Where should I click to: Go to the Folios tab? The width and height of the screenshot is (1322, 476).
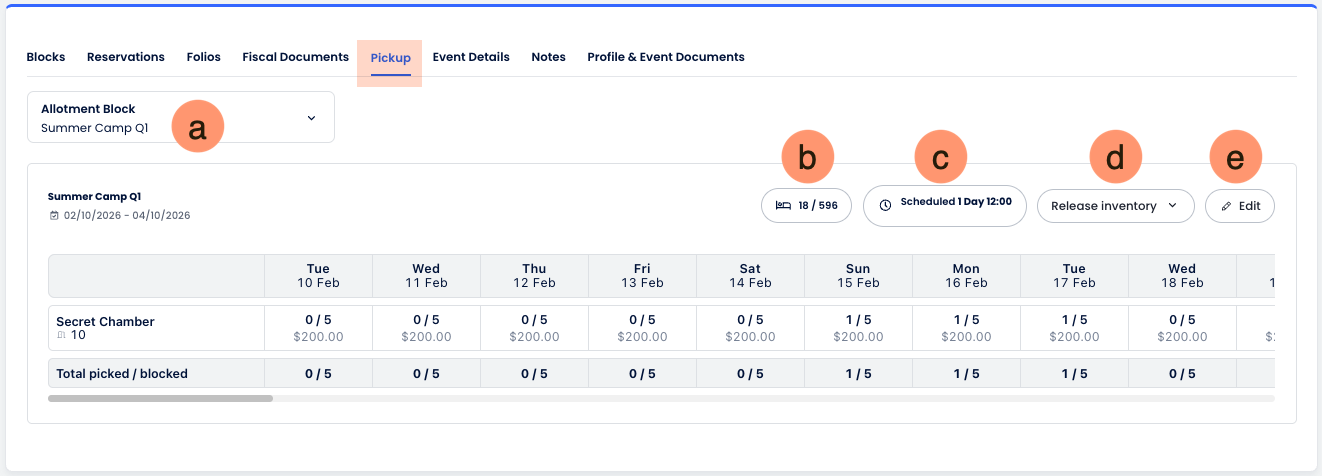point(203,57)
